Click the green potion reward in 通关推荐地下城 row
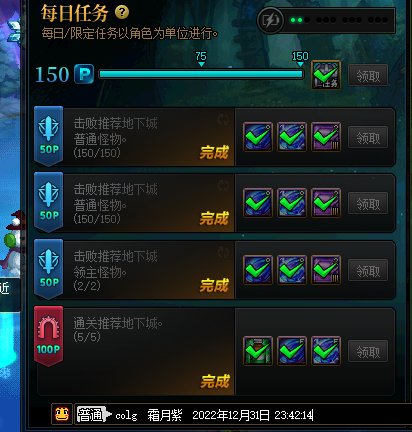The image size is (412, 432). click(258, 351)
